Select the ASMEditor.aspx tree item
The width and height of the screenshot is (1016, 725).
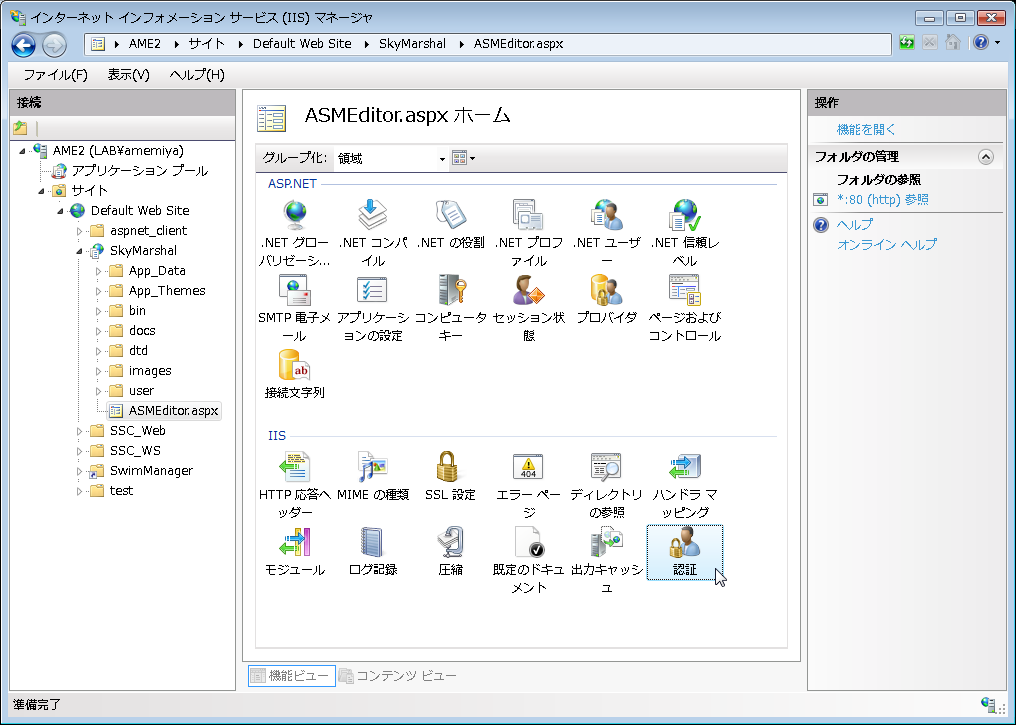coord(173,411)
